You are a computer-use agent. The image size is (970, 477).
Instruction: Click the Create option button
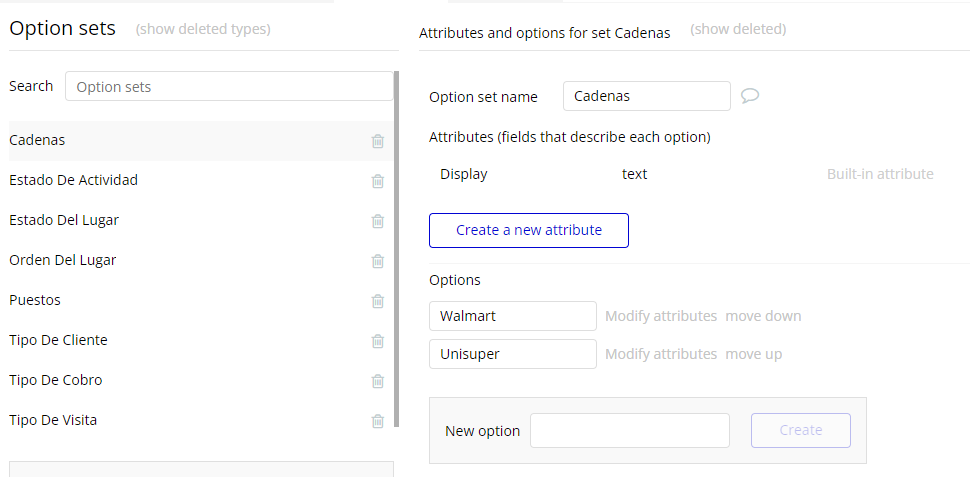(x=801, y=430)
